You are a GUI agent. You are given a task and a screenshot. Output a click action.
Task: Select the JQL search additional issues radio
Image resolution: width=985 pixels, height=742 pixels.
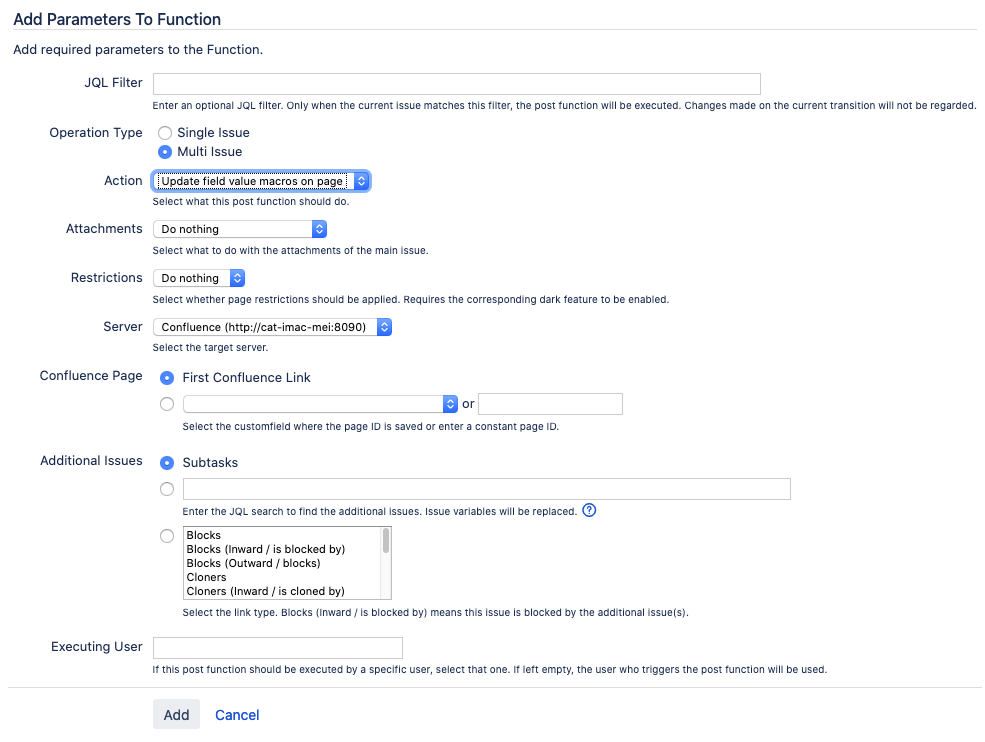tap(167, 489)
